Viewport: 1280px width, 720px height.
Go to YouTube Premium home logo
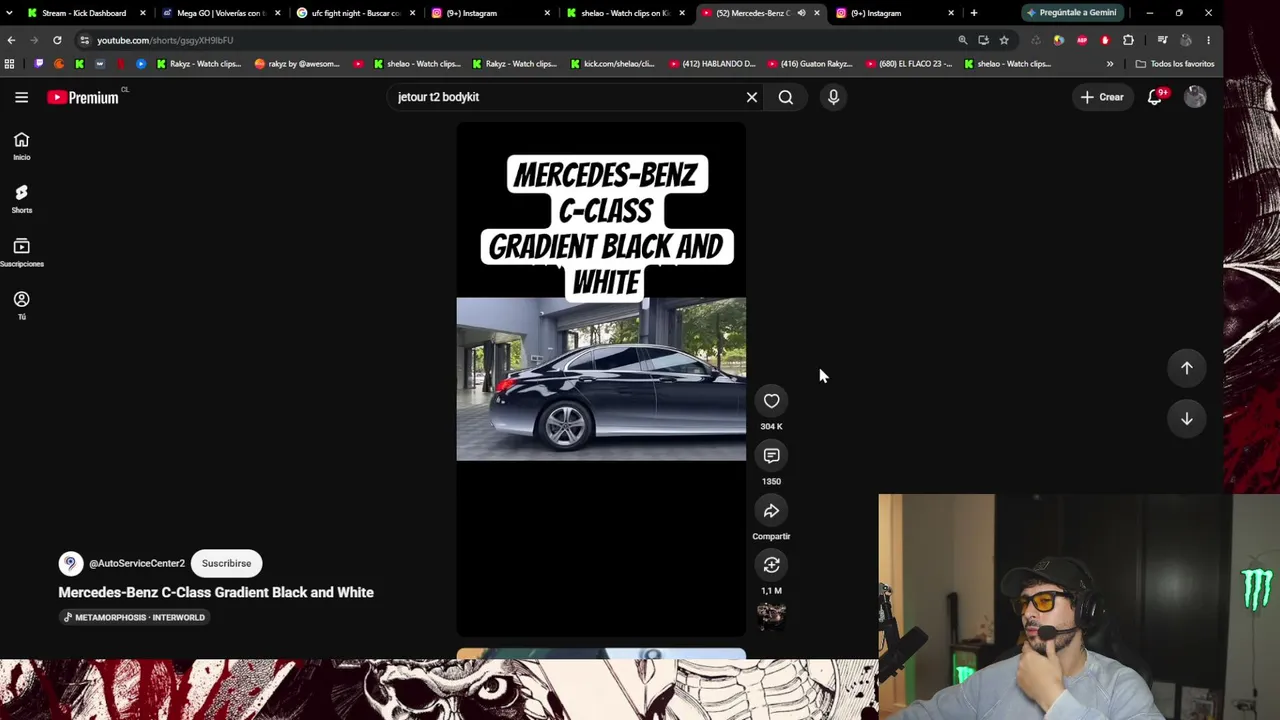[83, 97]
